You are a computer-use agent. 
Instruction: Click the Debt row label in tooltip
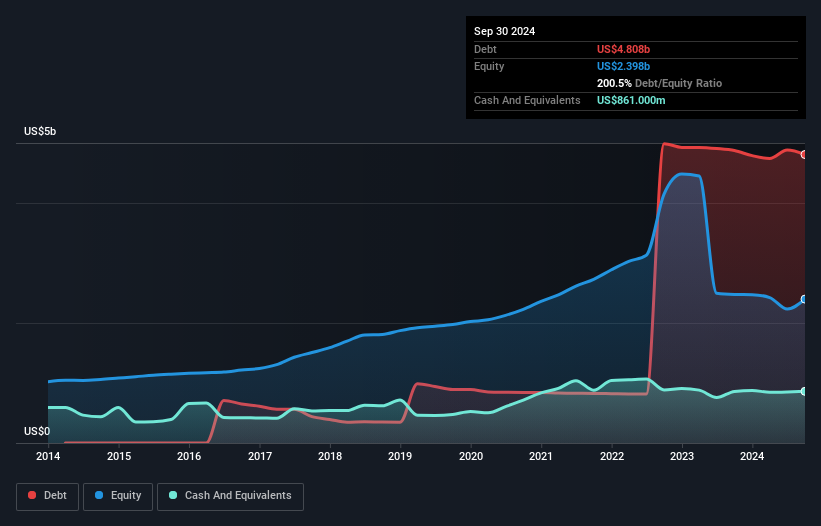485,49
